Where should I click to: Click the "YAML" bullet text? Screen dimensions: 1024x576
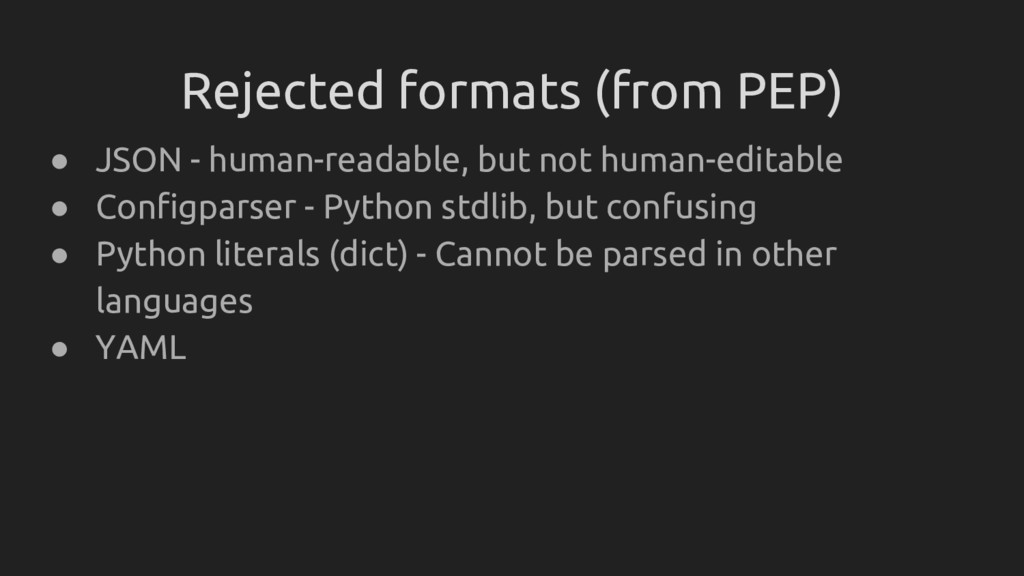(x=141, y=349)
